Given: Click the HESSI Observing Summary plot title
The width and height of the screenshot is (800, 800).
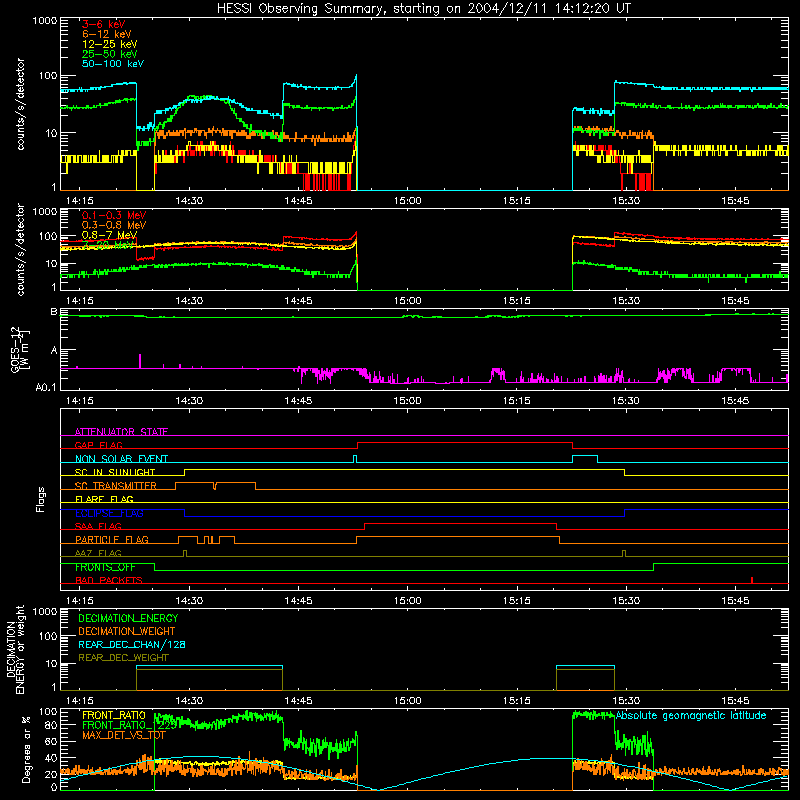Looking at the screenshot, I should click(x=424, y=9).
